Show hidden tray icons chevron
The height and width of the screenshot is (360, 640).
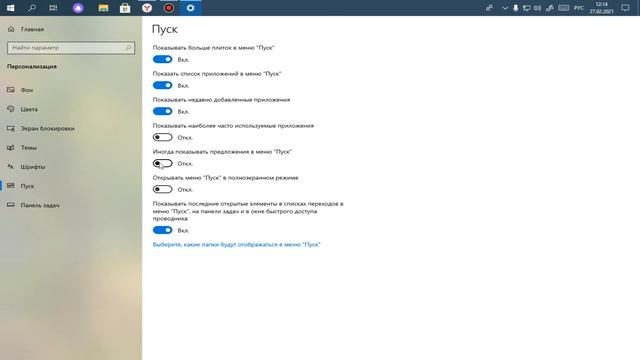pos(505,8)
